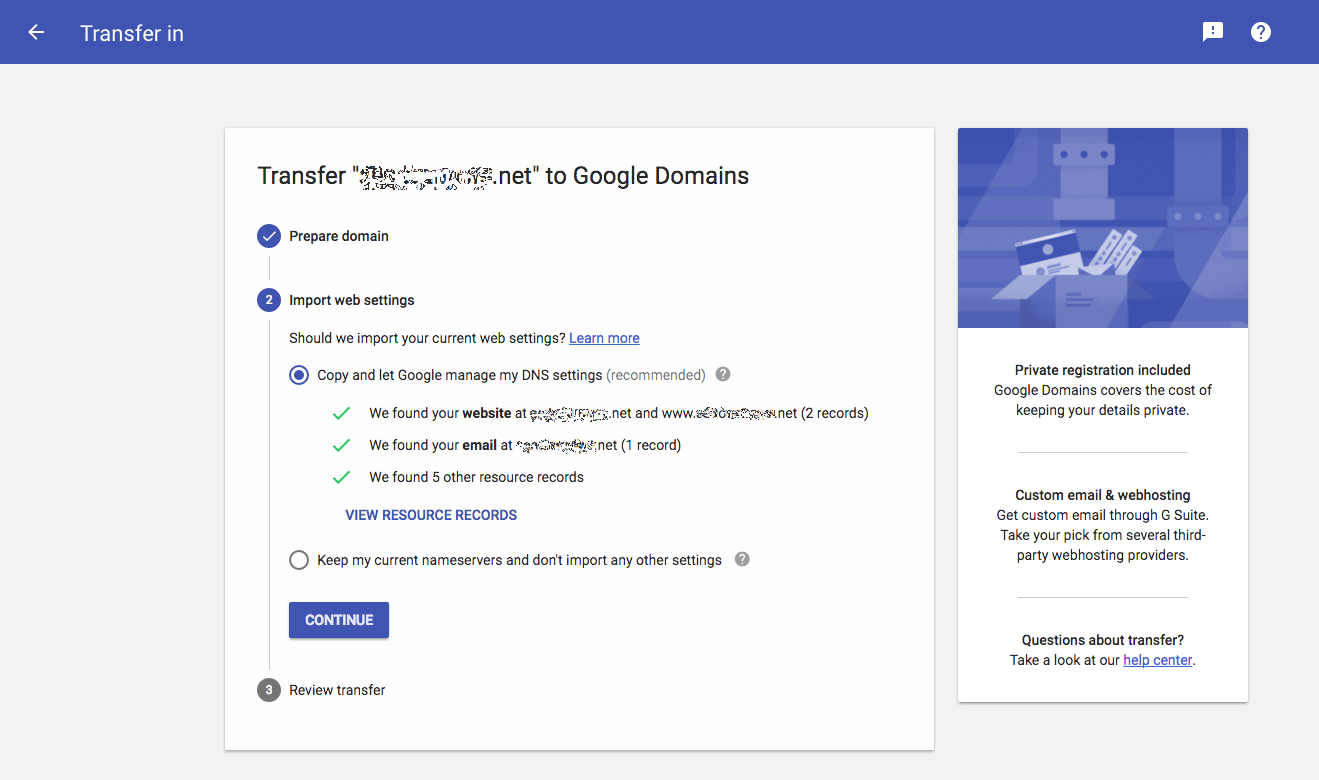Click green check beside 5 other records
The height and width of the screenshot is (780, 1319).
(341, 477)
